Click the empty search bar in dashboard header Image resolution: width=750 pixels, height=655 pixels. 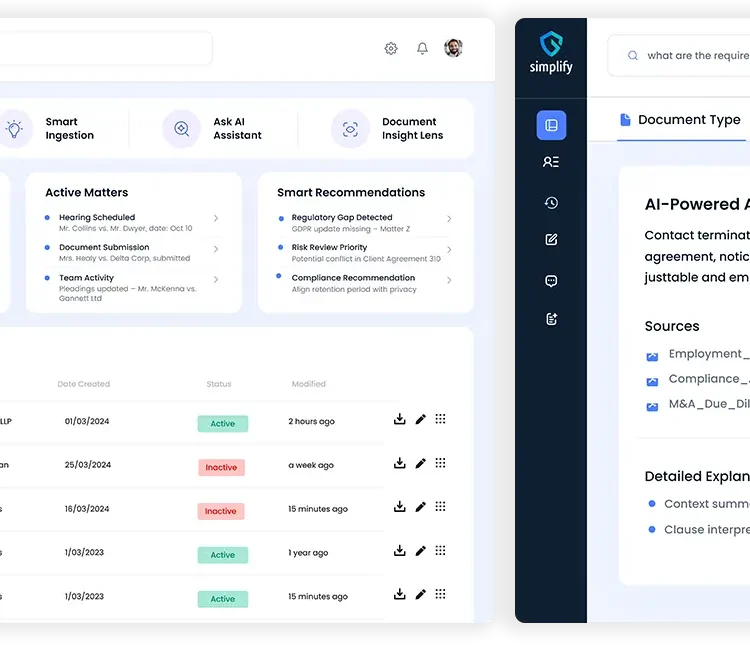point(106,48)
